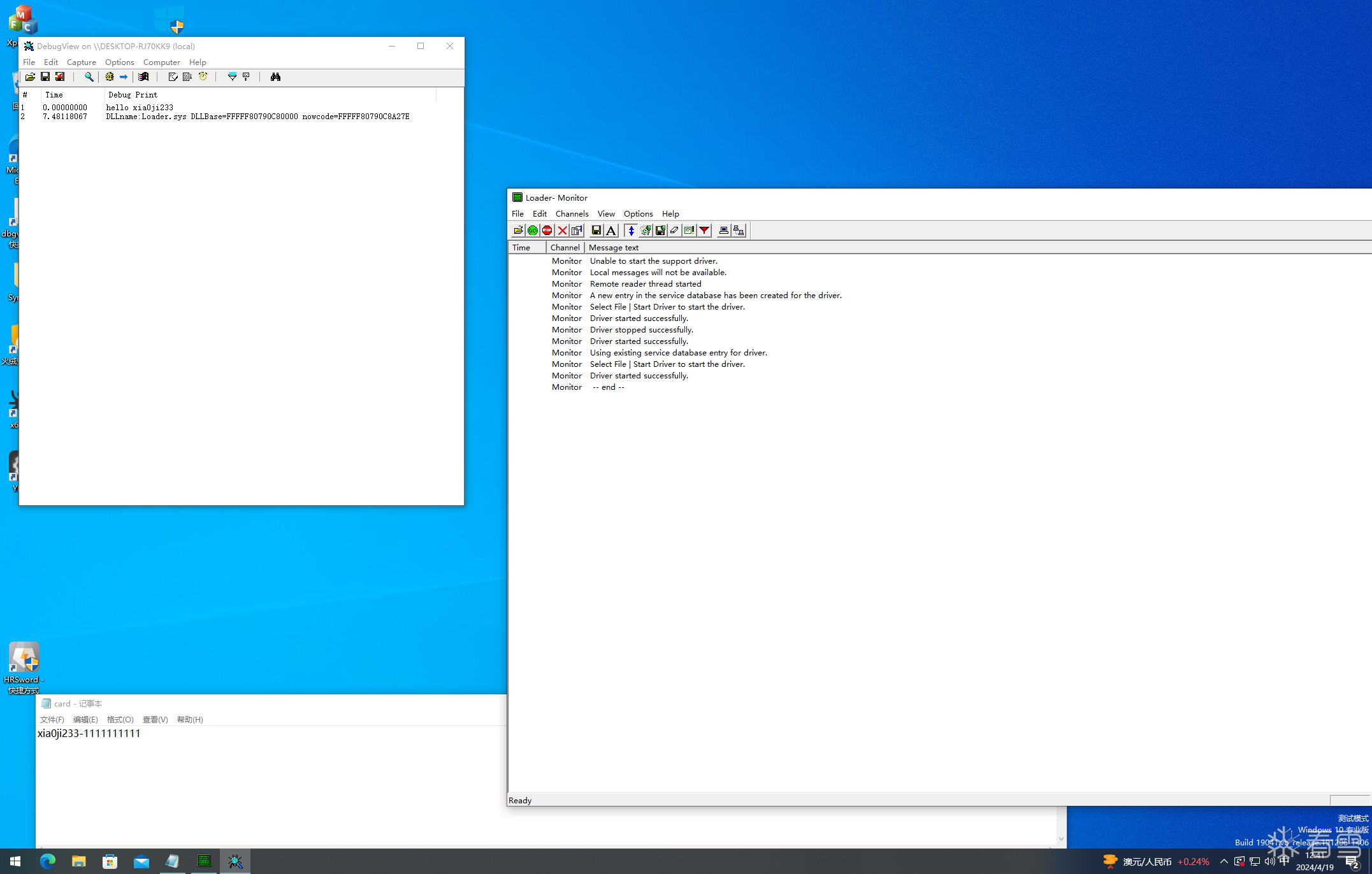Screen dimensions: 1372x874
Task: Open File Explorer from the taskbar
Action: coord(78,861)
